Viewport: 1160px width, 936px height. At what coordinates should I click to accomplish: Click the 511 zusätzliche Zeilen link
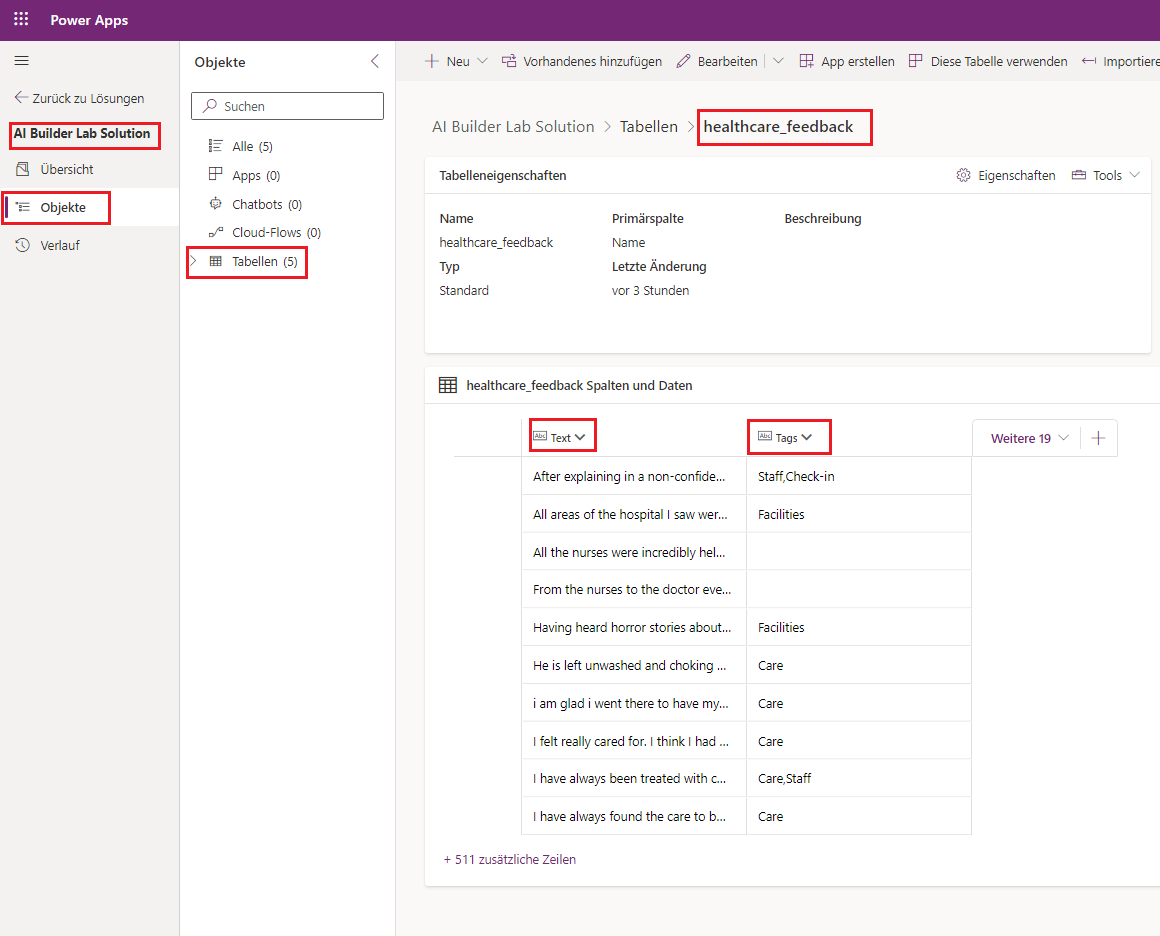point(510,859)
